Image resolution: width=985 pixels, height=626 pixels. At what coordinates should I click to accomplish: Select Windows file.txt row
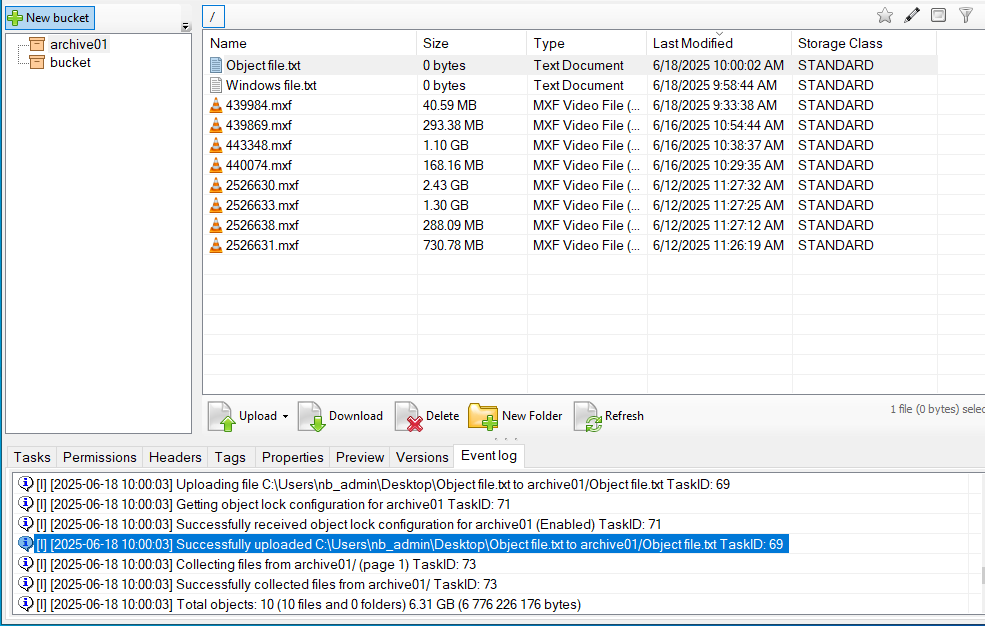(570, 85)
